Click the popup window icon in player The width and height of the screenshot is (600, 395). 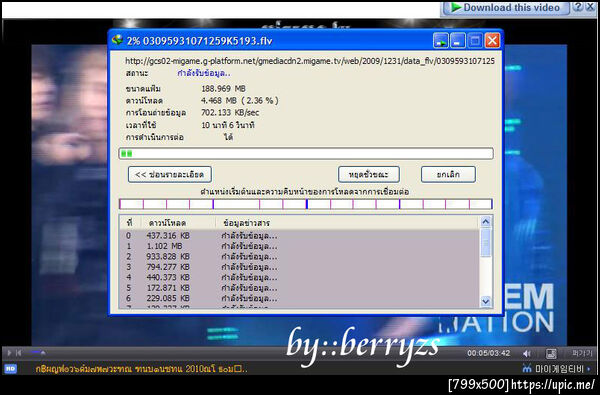pos(551,353)
